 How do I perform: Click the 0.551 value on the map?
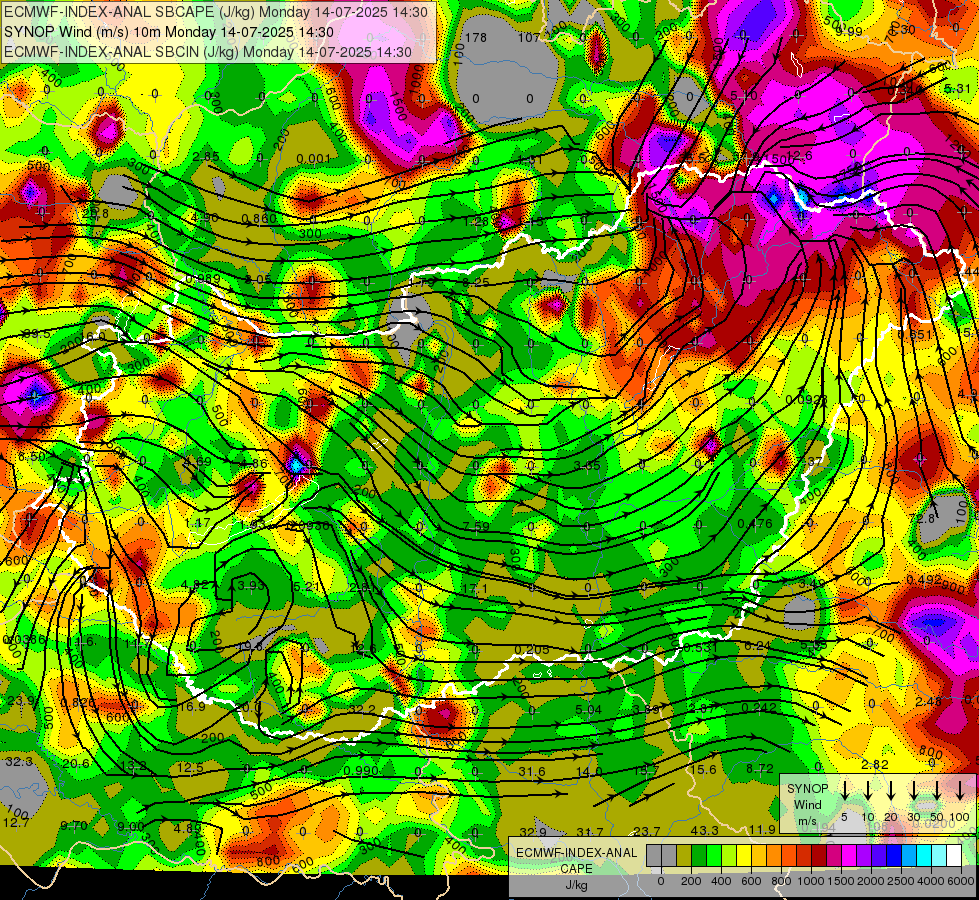pyautogui.click(x=915, y=335)
